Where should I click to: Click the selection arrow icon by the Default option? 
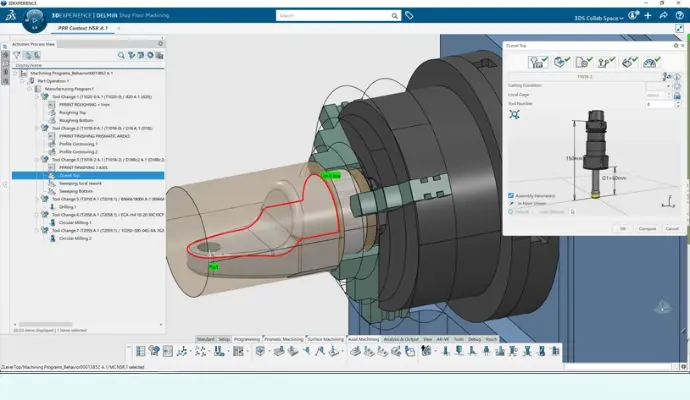coord(573,212)
